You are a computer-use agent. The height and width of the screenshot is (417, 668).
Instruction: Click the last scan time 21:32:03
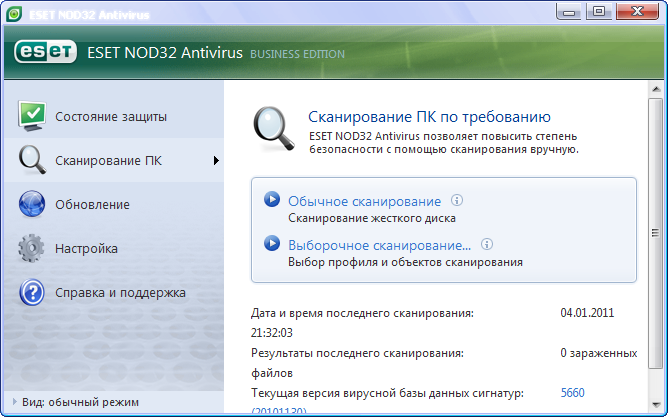(x=272, y=332)
